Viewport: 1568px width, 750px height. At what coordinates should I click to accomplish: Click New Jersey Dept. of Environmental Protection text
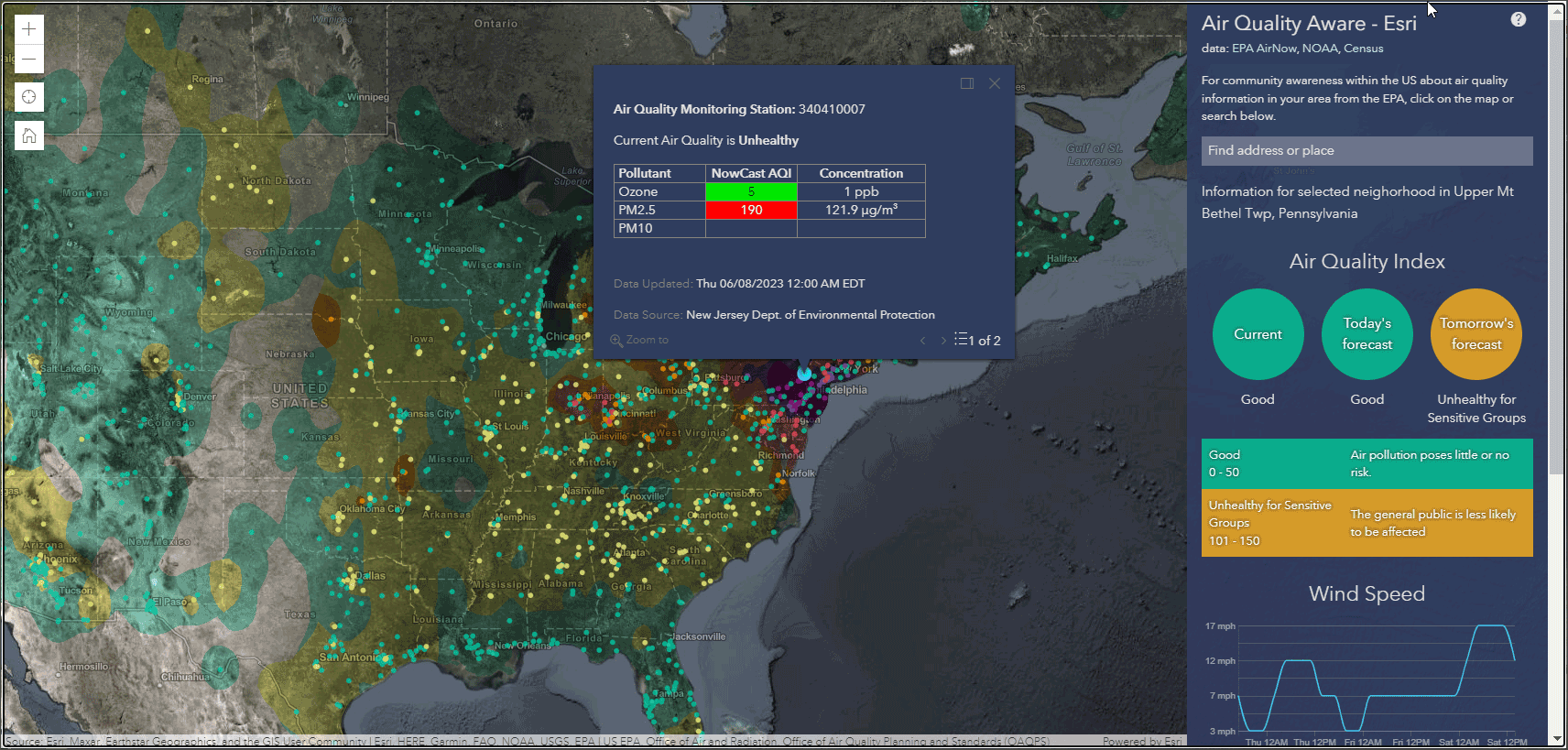(x=811, y=315)
